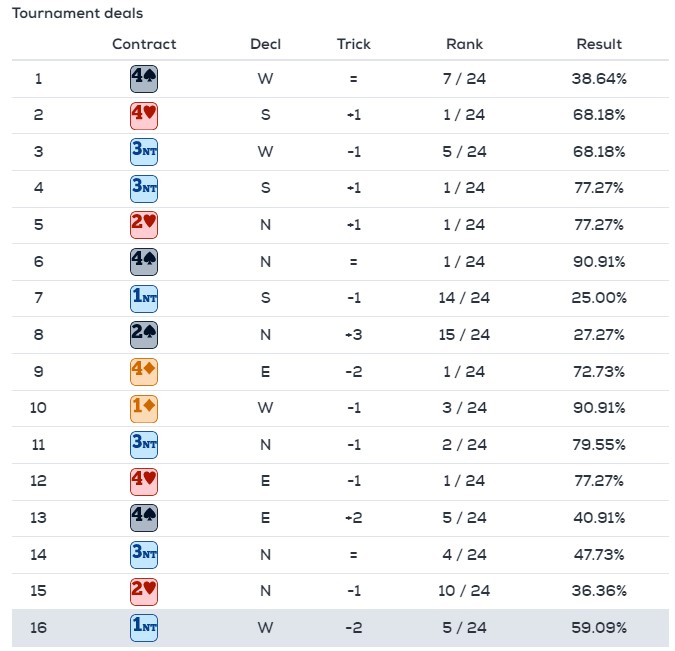The width and height of the screenshot is (675, 651).
Task: Select the 2 spades contract icon in deal 8
Action: pos(144,335)
